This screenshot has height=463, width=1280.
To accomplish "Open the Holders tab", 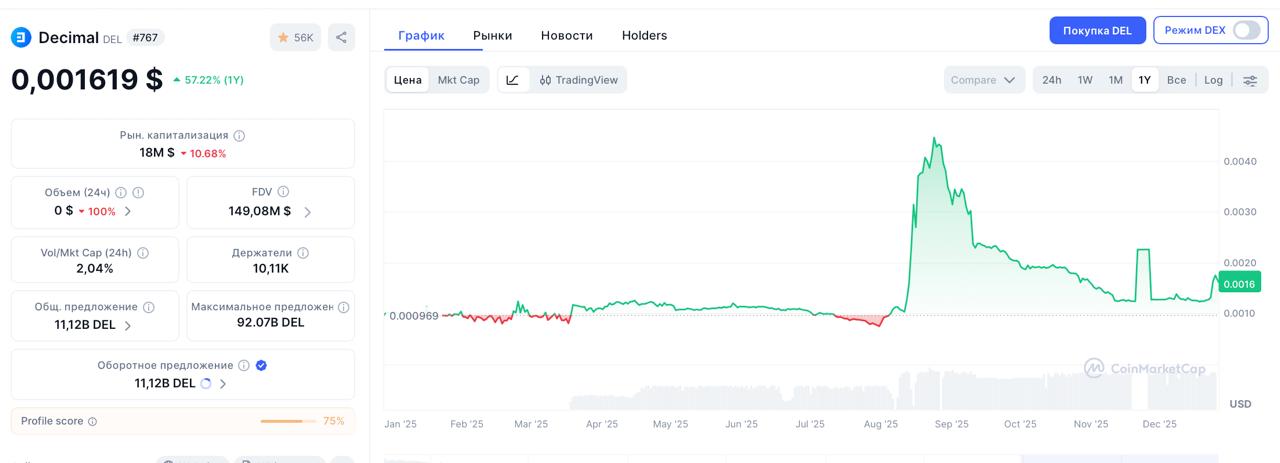I will pos(644,35).
